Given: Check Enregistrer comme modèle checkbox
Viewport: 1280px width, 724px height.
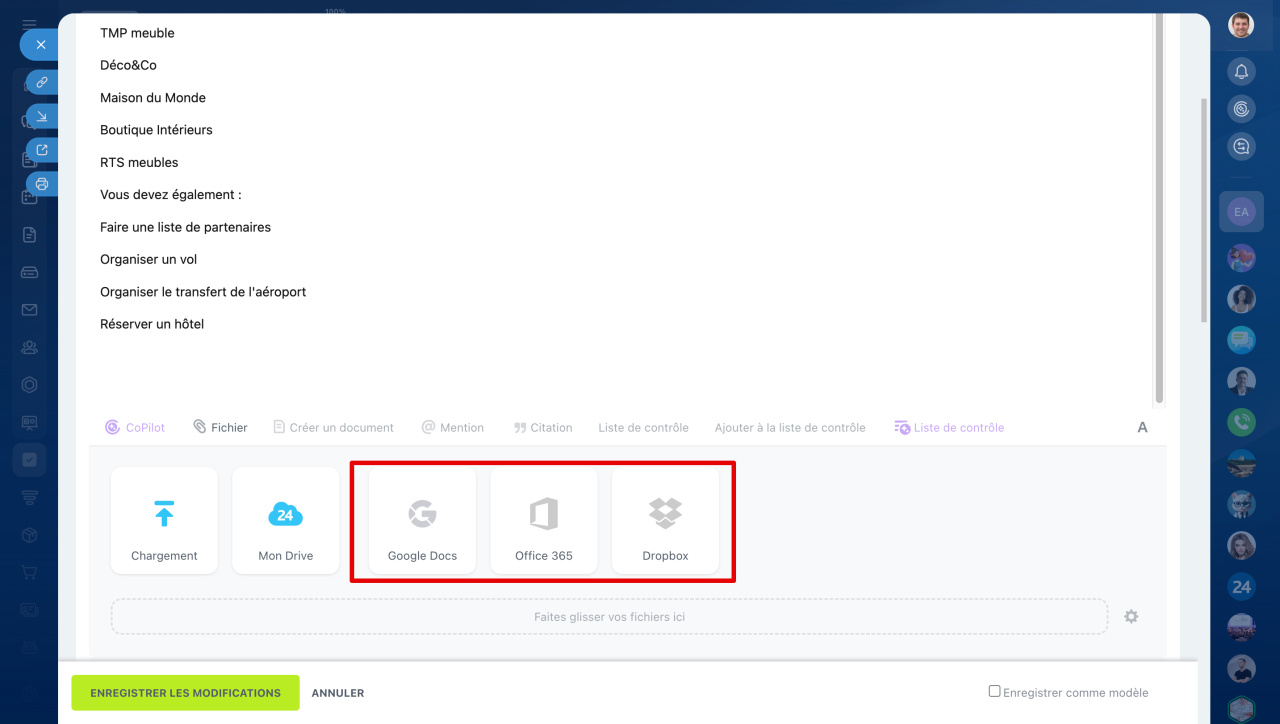Looking at the screenshot, I should click(x=994, y=691).
